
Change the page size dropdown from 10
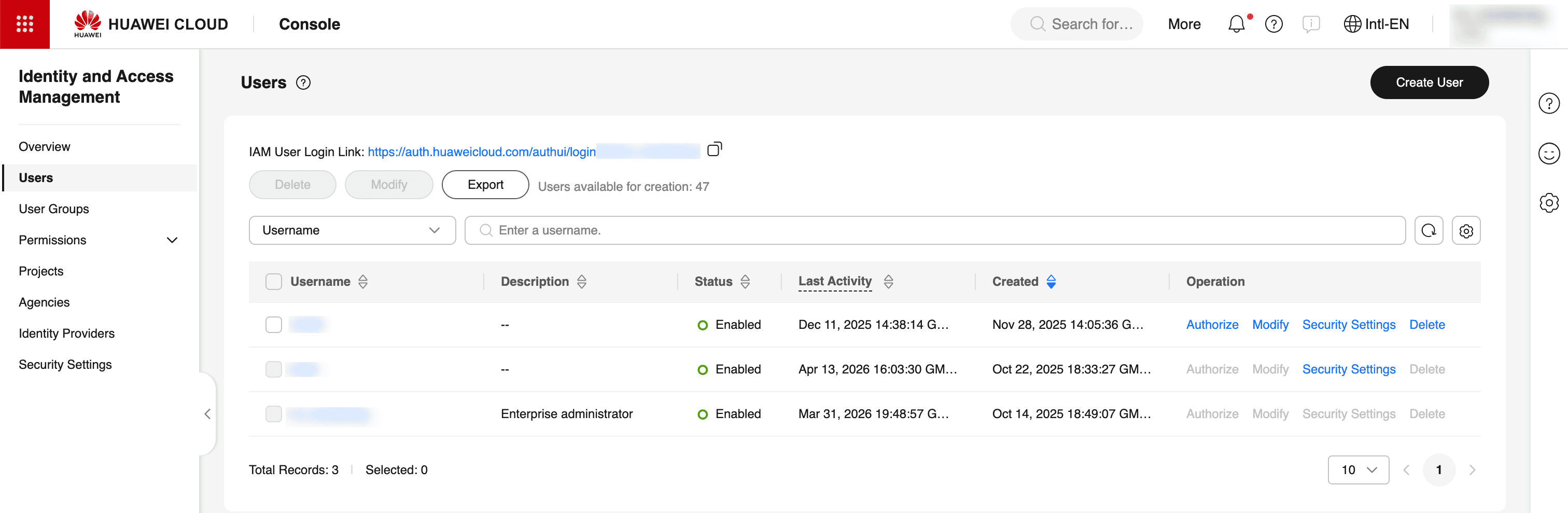[1358, 470]
